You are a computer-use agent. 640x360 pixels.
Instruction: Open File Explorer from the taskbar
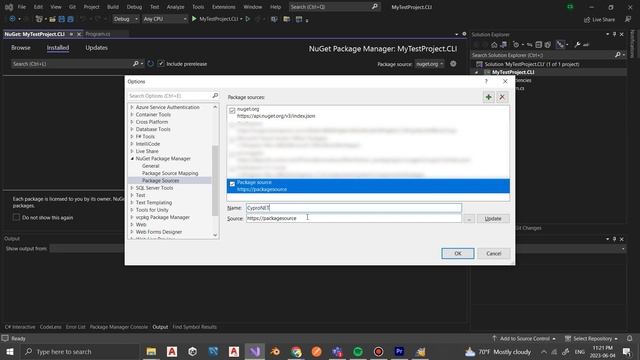point(151,351)
